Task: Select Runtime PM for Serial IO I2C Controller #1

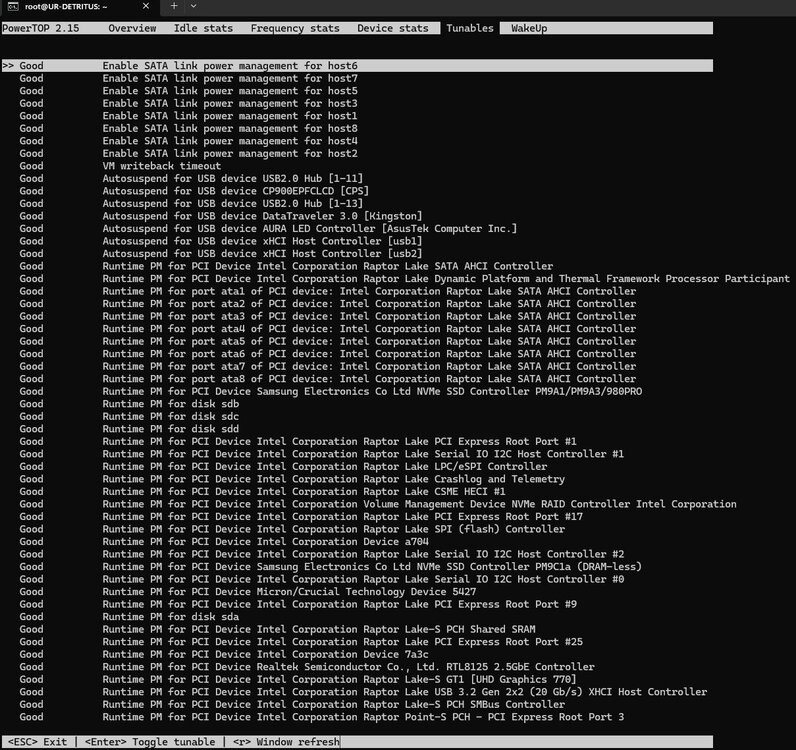Action: [x=321, y=454]
